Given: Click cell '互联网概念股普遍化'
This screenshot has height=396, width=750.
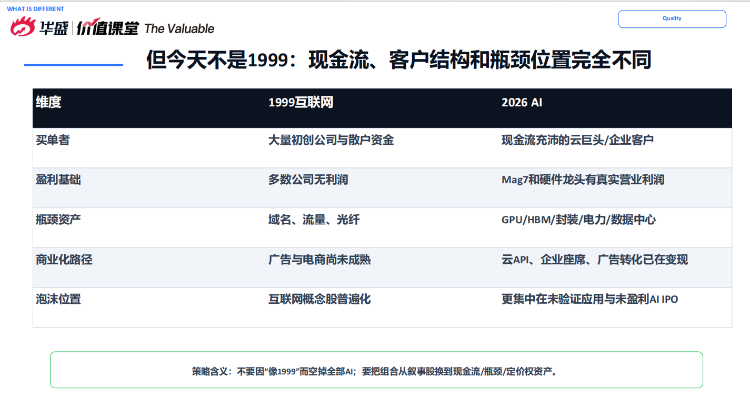Looking at the screenshot, I should tap(320, 299).
